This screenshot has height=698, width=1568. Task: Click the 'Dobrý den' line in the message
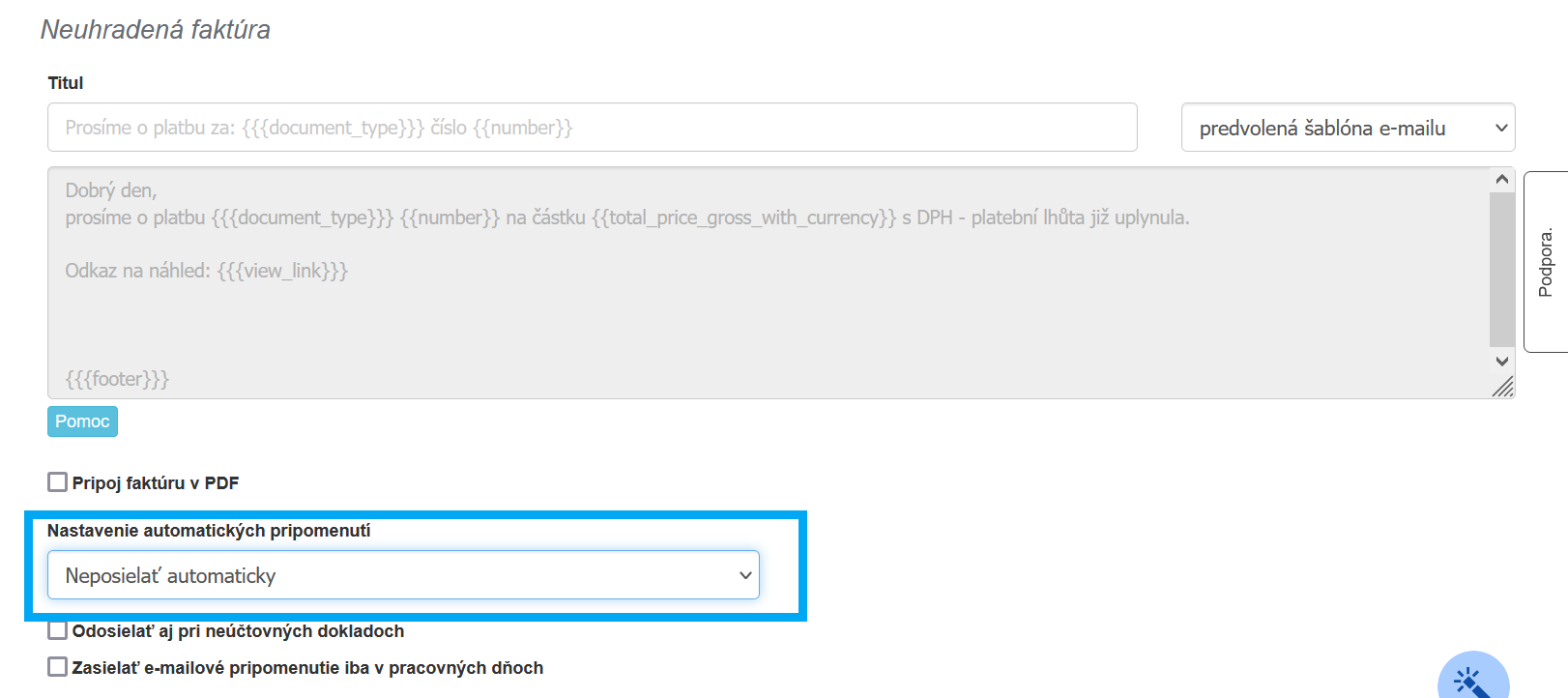pyautogui.click(x=111, y=190)
